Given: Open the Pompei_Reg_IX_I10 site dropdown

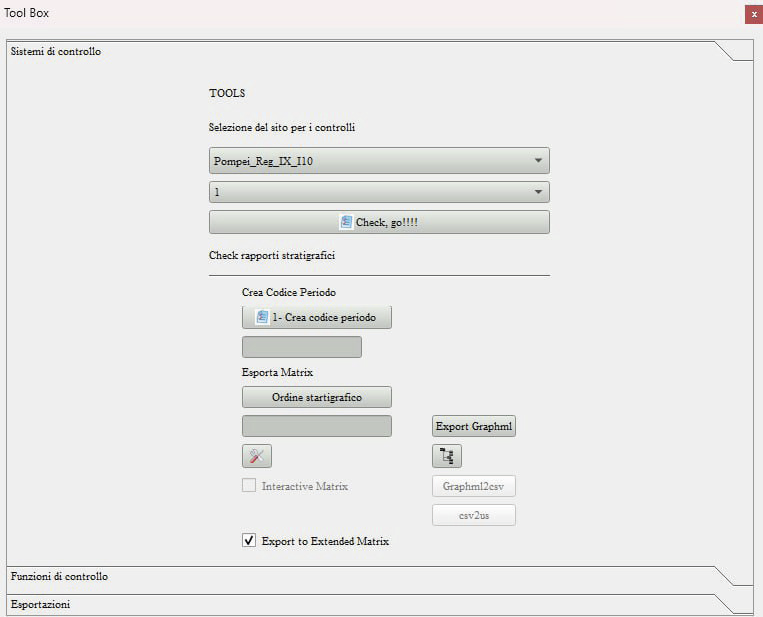Looking at the screenshot, I should click(x=379, y=161).
